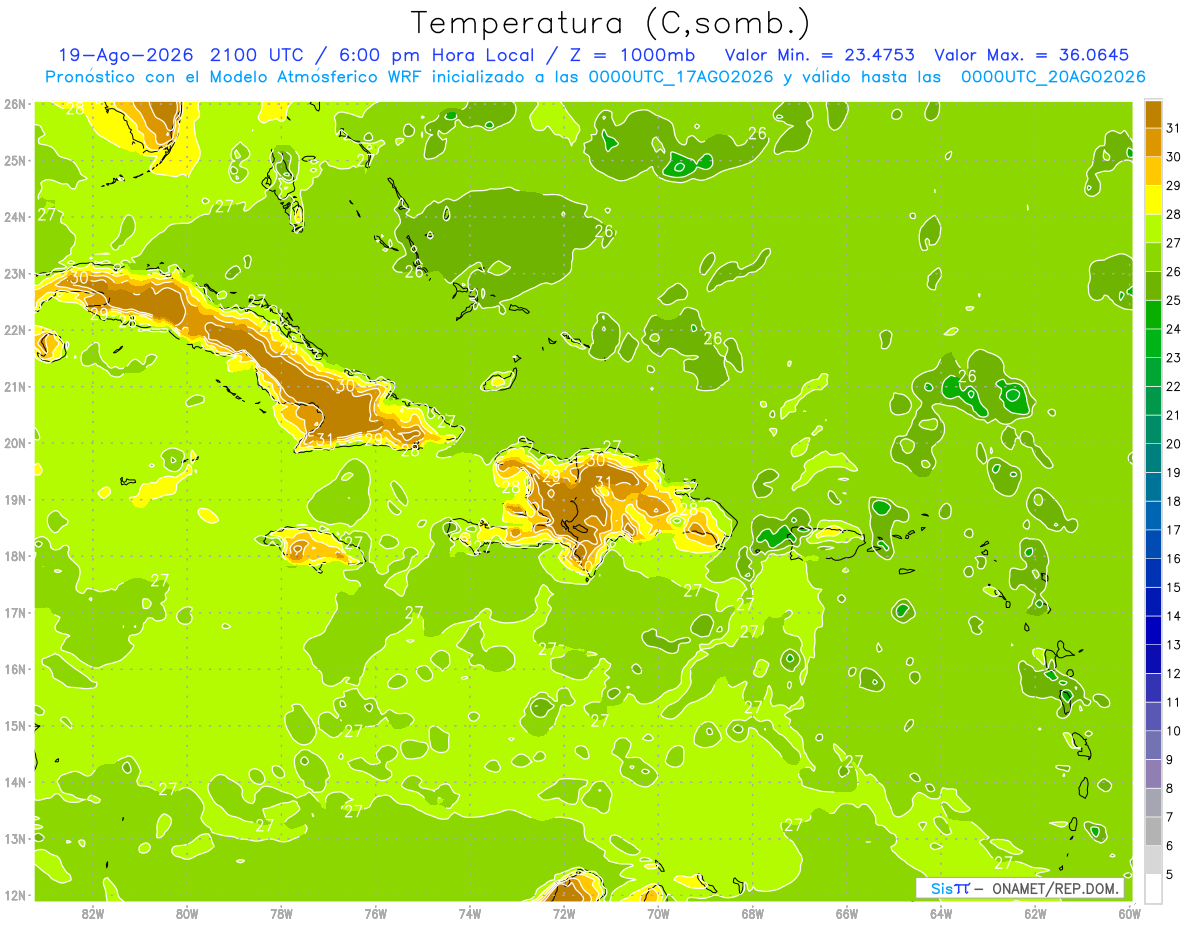Click the orange color scale segment between 30 and 31
The width and height of the screenshot is (1200, 927).
pyautogui.click(x=1153, y=142)
